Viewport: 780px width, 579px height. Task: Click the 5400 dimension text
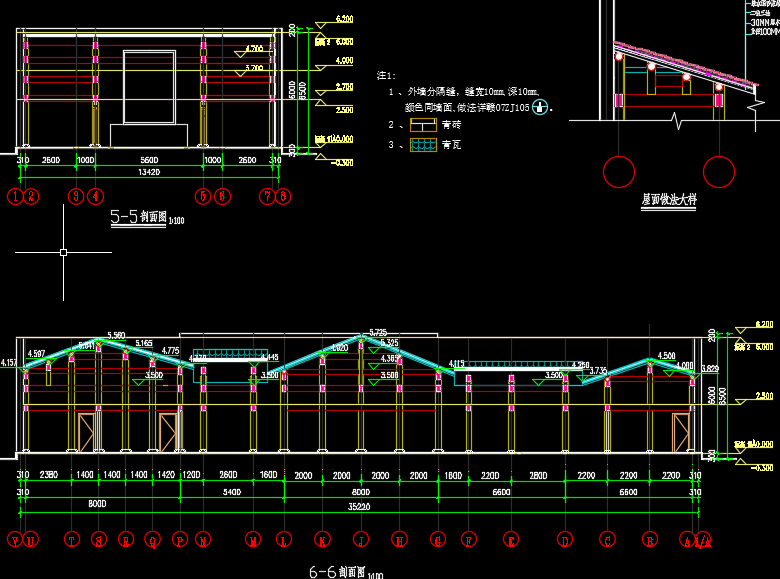click(x=232, y=492)
